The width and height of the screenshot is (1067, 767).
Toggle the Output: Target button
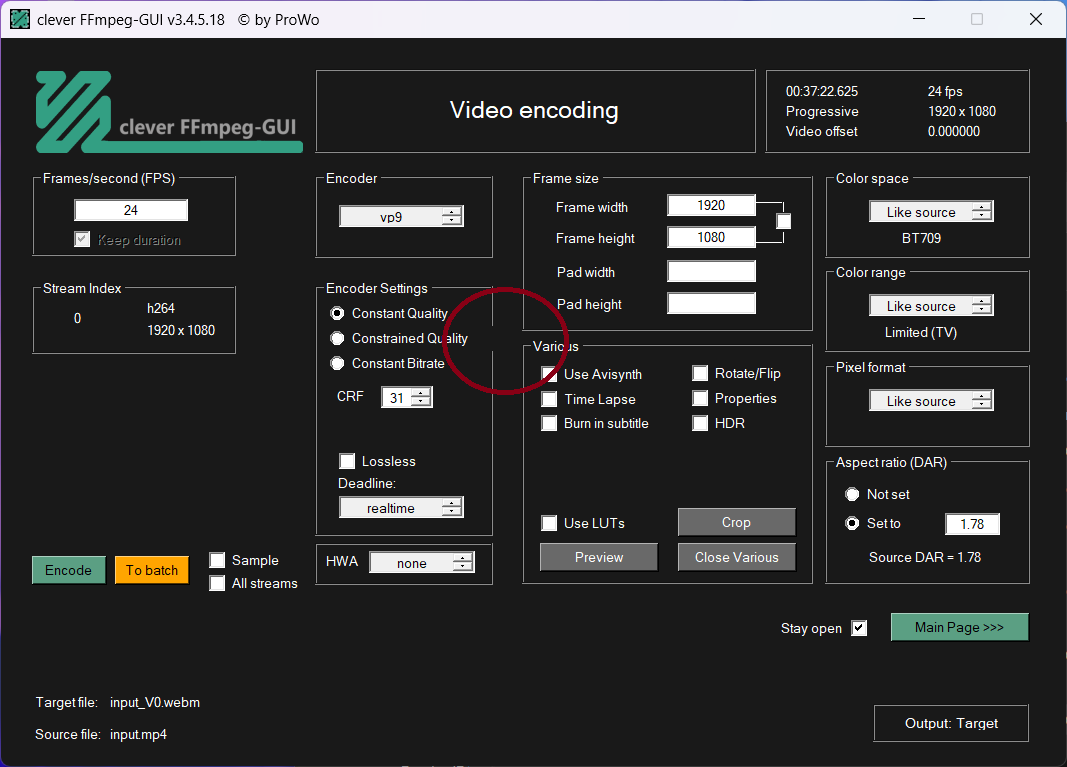pyautogui.click(x=951, y=723)
